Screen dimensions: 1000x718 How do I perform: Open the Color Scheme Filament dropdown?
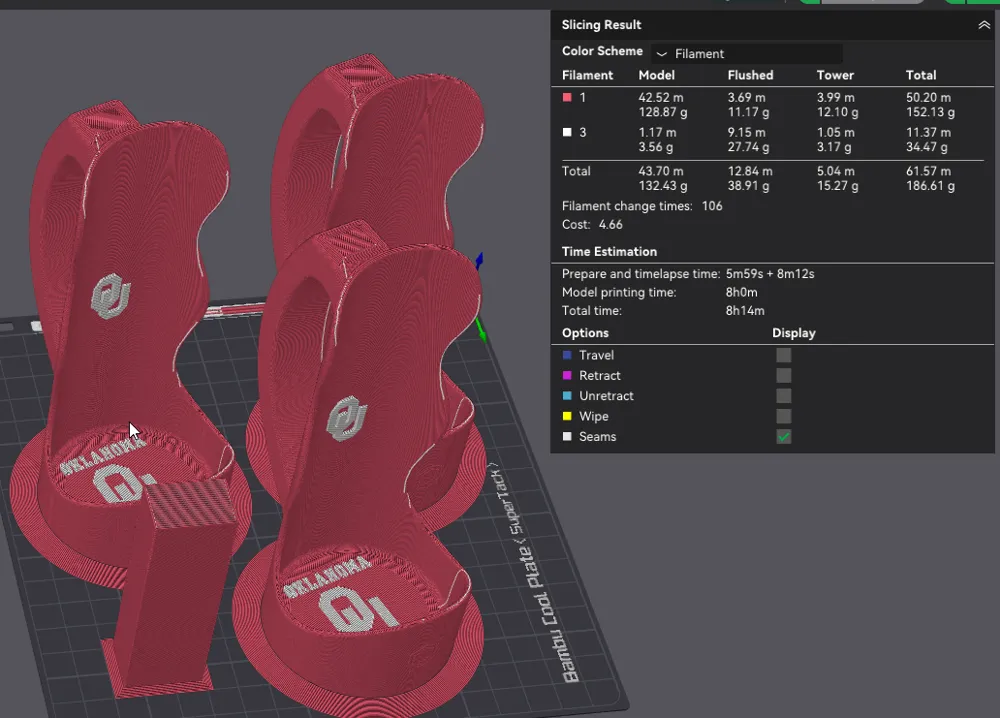(747, 54)
